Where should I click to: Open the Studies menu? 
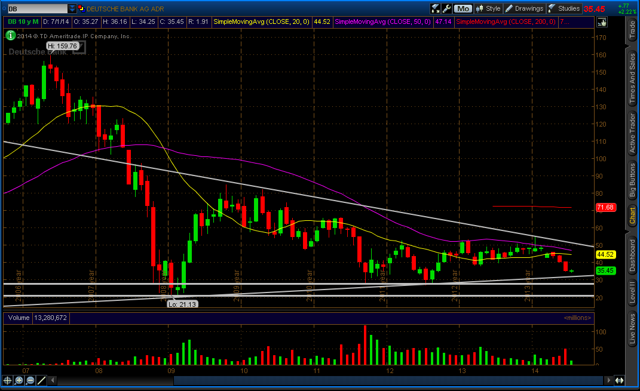(x=564, y=9)
